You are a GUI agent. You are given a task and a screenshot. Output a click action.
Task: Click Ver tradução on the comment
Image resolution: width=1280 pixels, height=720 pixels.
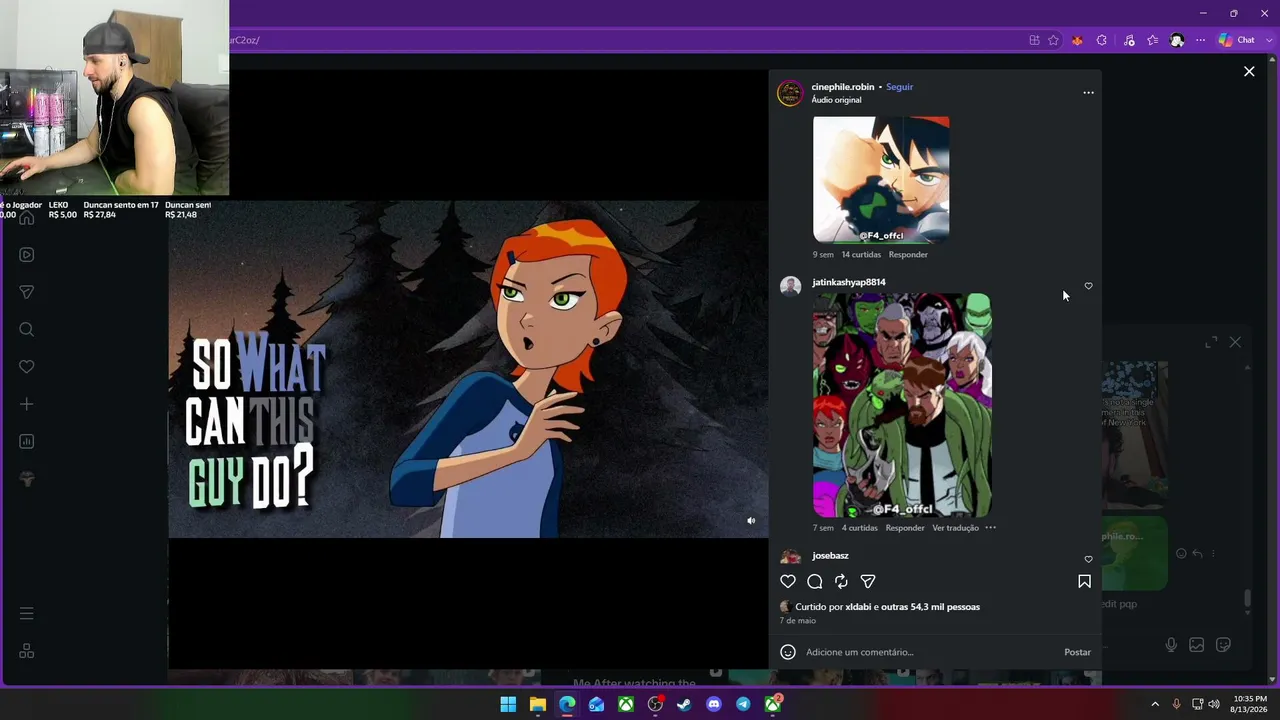pos(955,528)
